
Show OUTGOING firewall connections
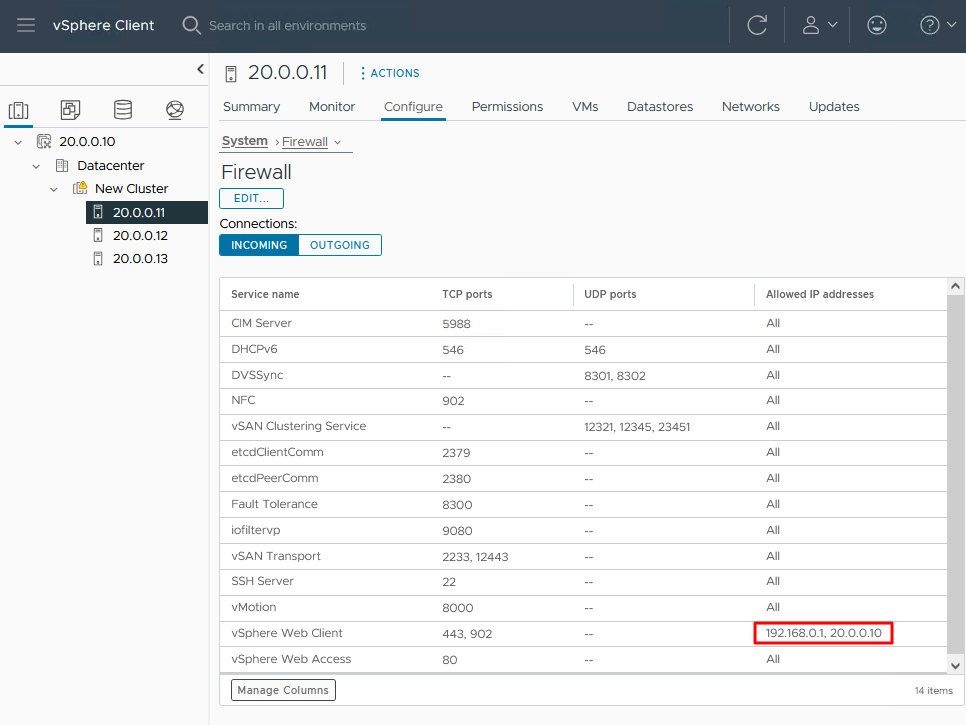pos(340,245)
